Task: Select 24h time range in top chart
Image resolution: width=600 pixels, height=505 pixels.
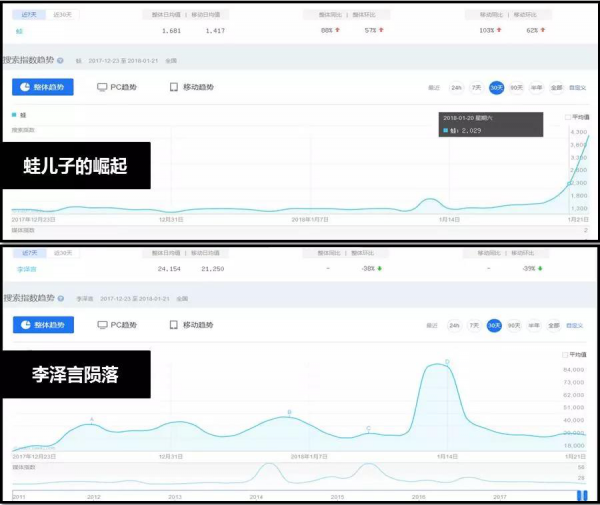Action: [455, 88]
